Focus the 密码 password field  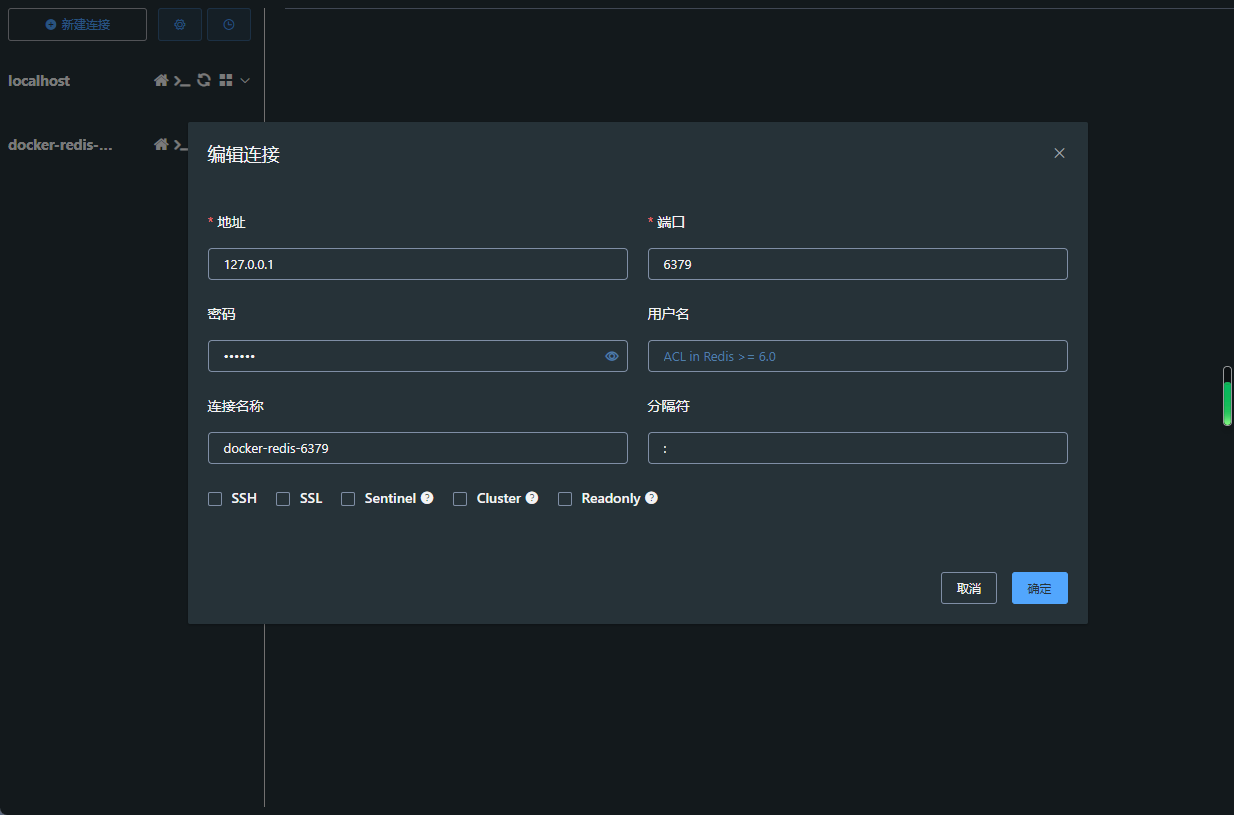click(x=418, y=356)
